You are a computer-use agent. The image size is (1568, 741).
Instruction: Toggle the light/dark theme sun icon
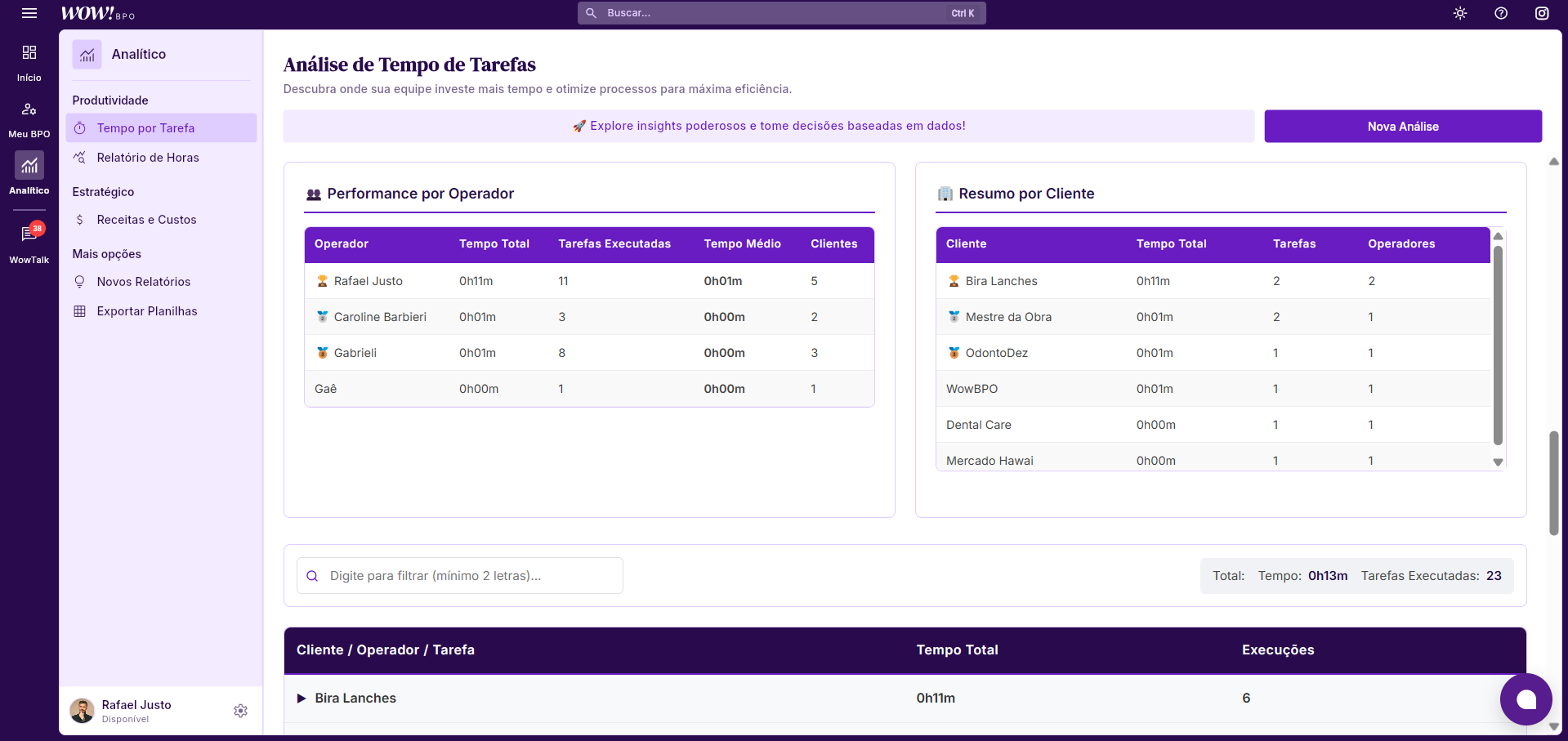tap(1460, 13)
